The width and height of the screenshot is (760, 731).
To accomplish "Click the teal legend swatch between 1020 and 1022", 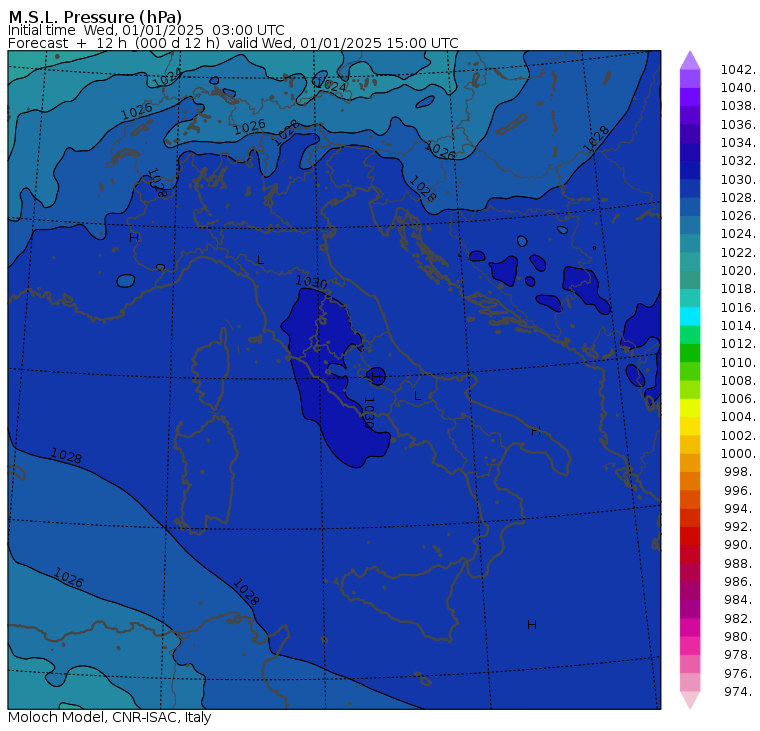I will pos(690,261).
